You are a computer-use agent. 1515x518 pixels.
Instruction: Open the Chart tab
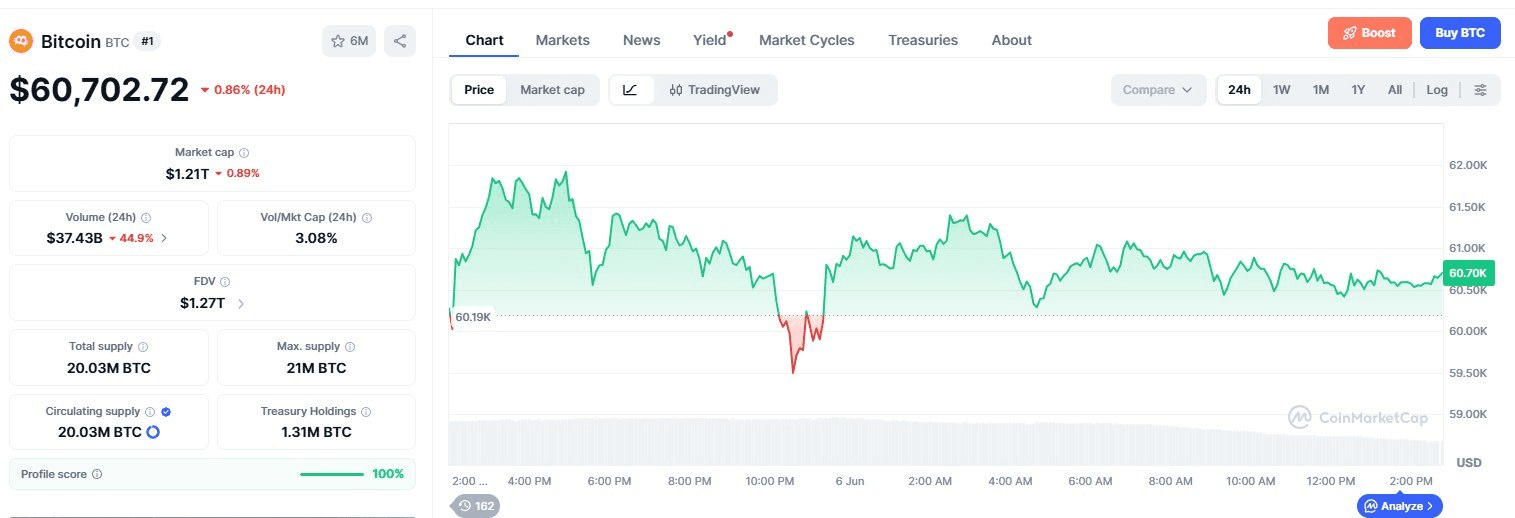484,40
